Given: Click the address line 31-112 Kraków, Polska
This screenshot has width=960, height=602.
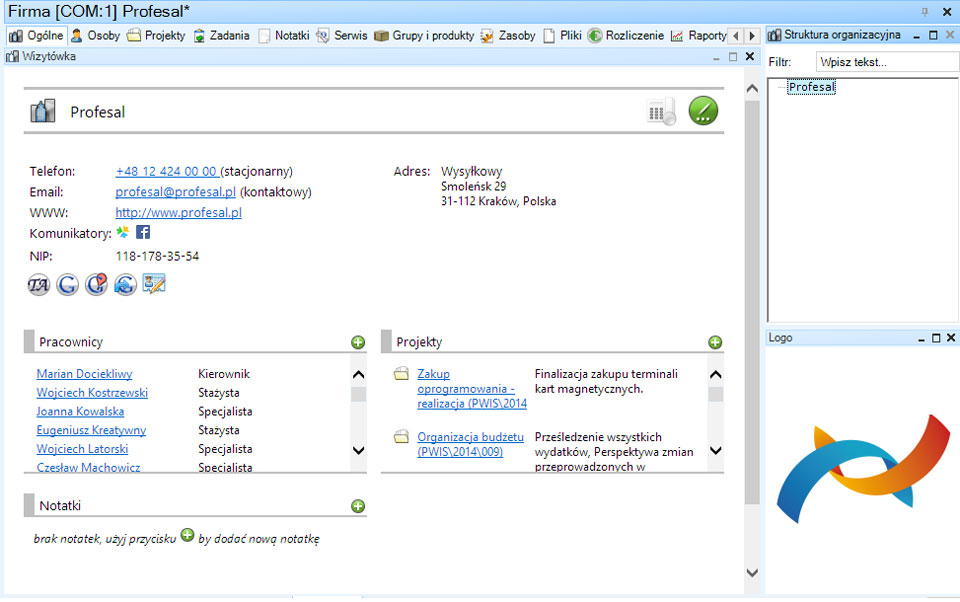Looking at the screenshot, I should [498, 201].
